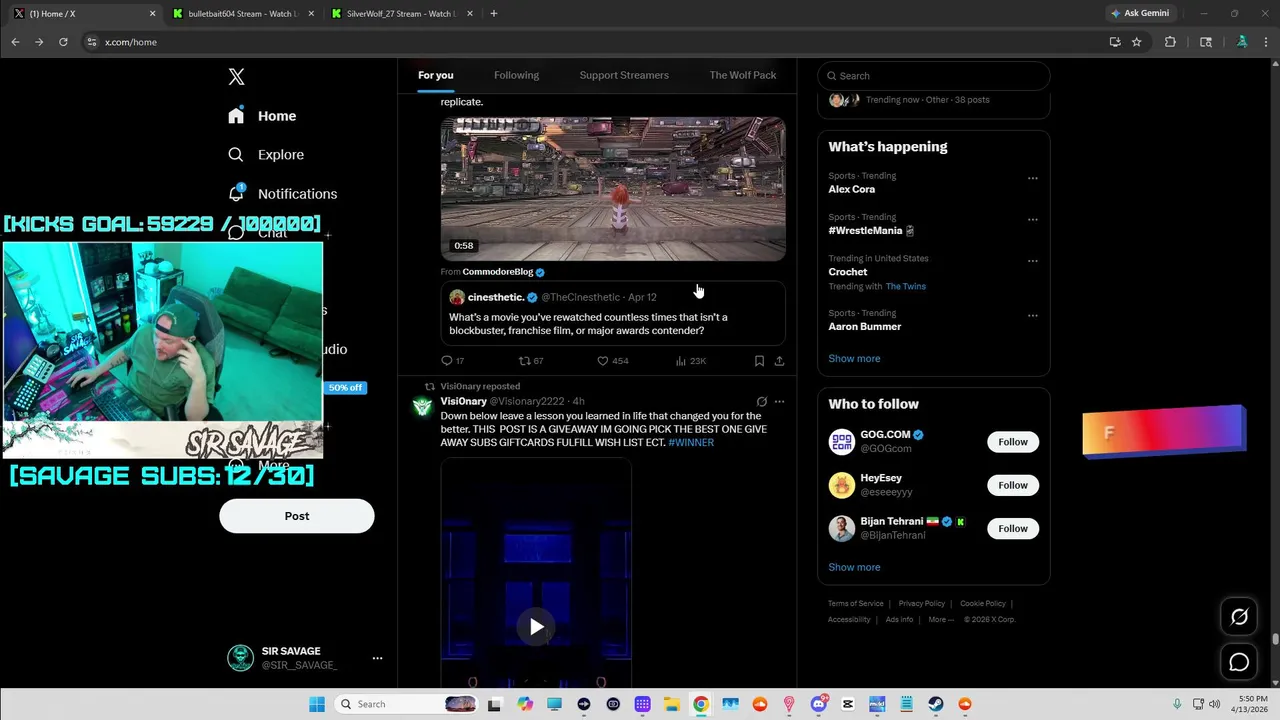Go back in browser history
The height and width of the screenshot is (720, 1280).
15,42
